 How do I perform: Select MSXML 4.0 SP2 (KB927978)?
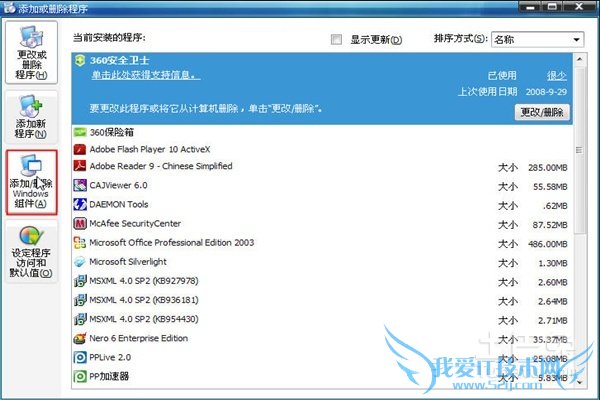click(322, 281)
